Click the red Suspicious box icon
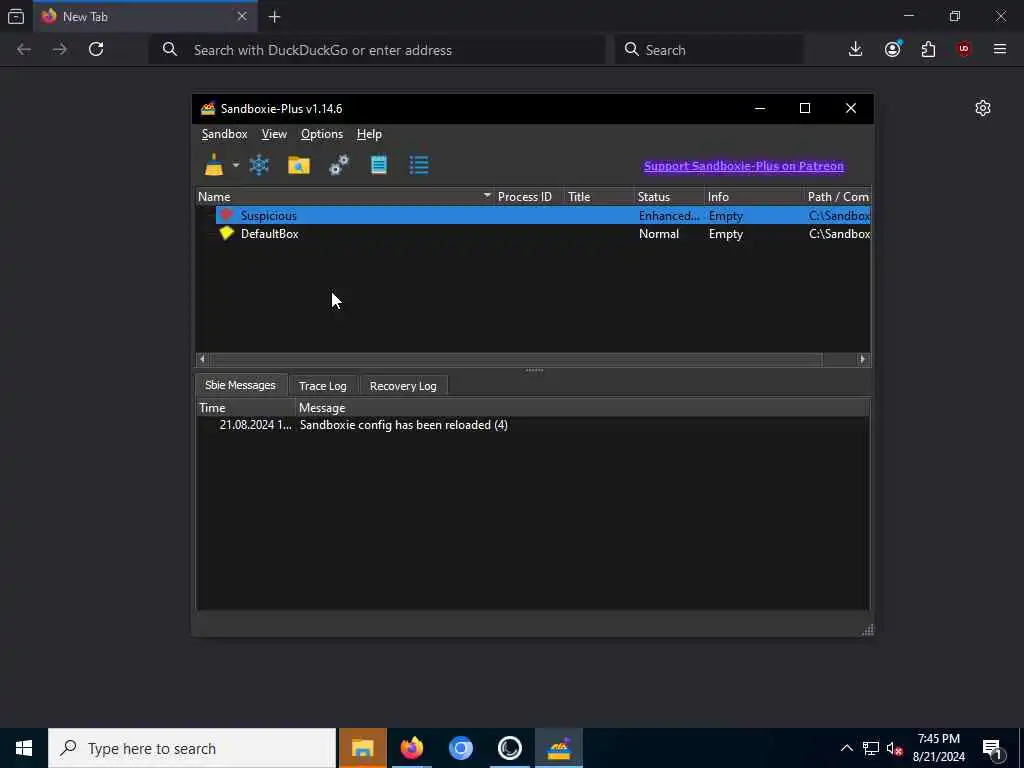Image resolution: width=1024 pixels, height=768 pixels. pos(227,215)
